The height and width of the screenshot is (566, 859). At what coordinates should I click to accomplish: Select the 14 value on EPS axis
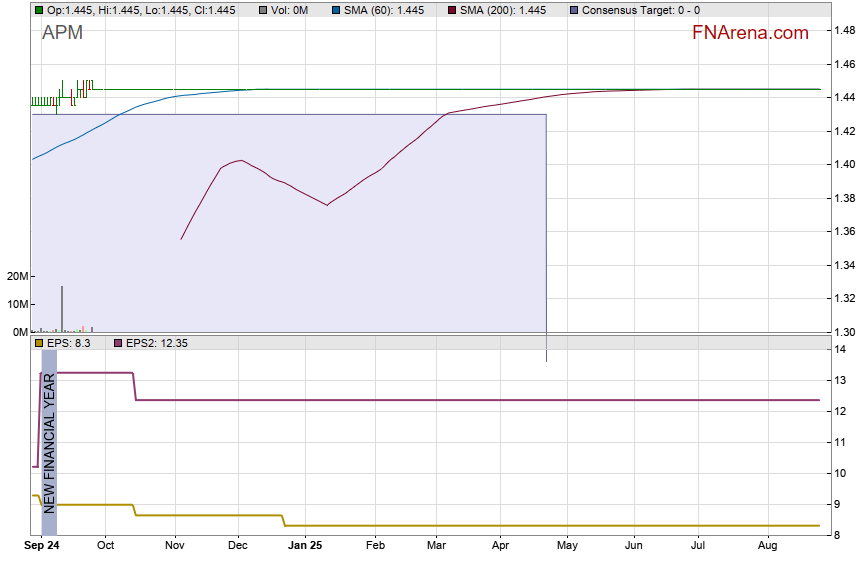840,349
